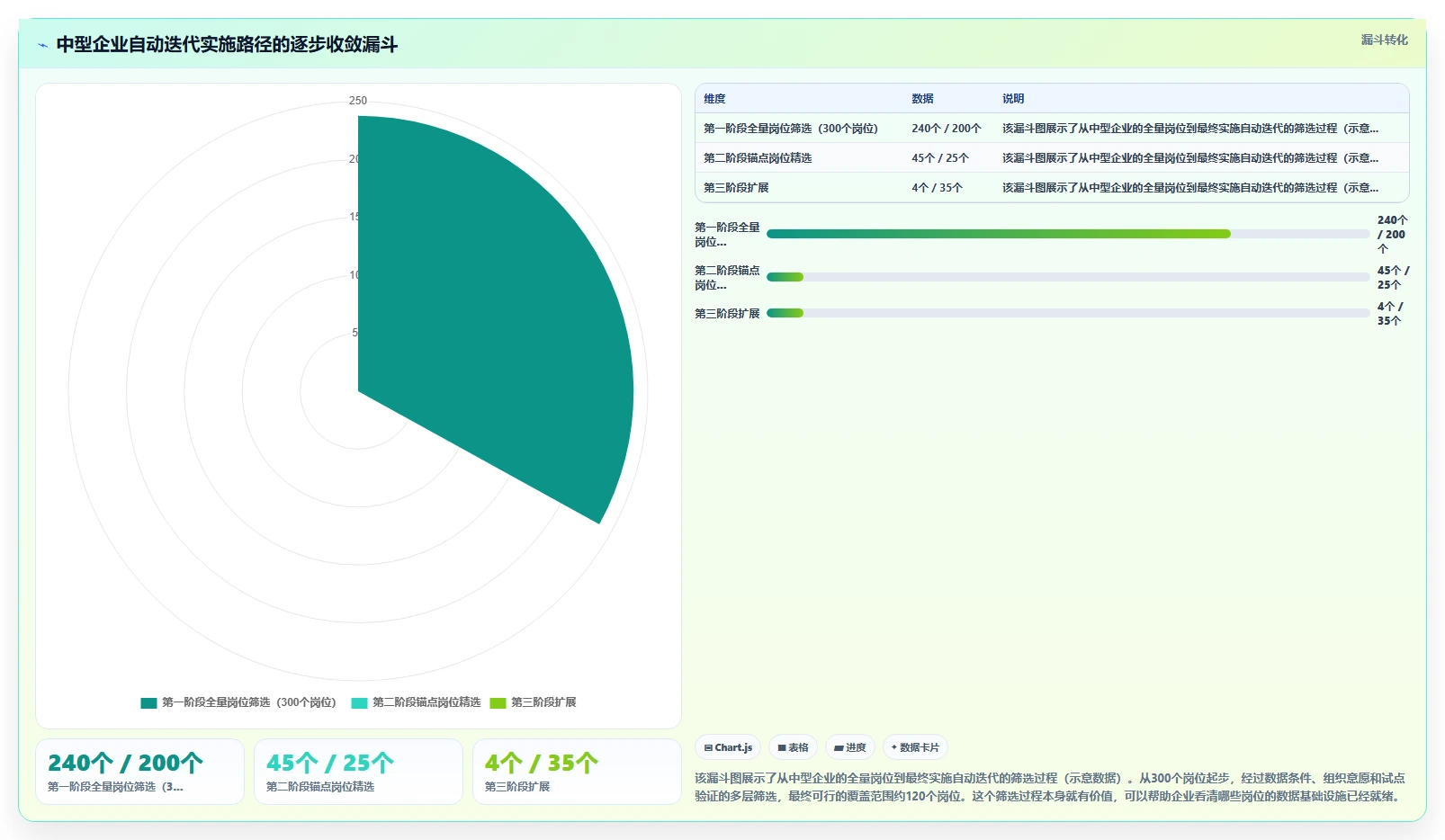The height and width of the screenshot is (840, 1445).
Task: Toggle the 第三阶段扩展 legend color box
Action: 498,702
